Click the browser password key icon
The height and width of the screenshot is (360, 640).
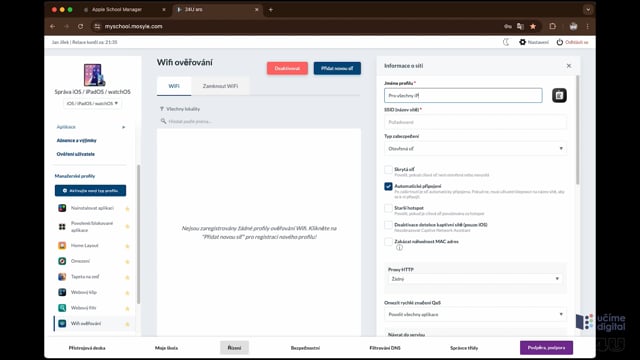pos(507,26)
